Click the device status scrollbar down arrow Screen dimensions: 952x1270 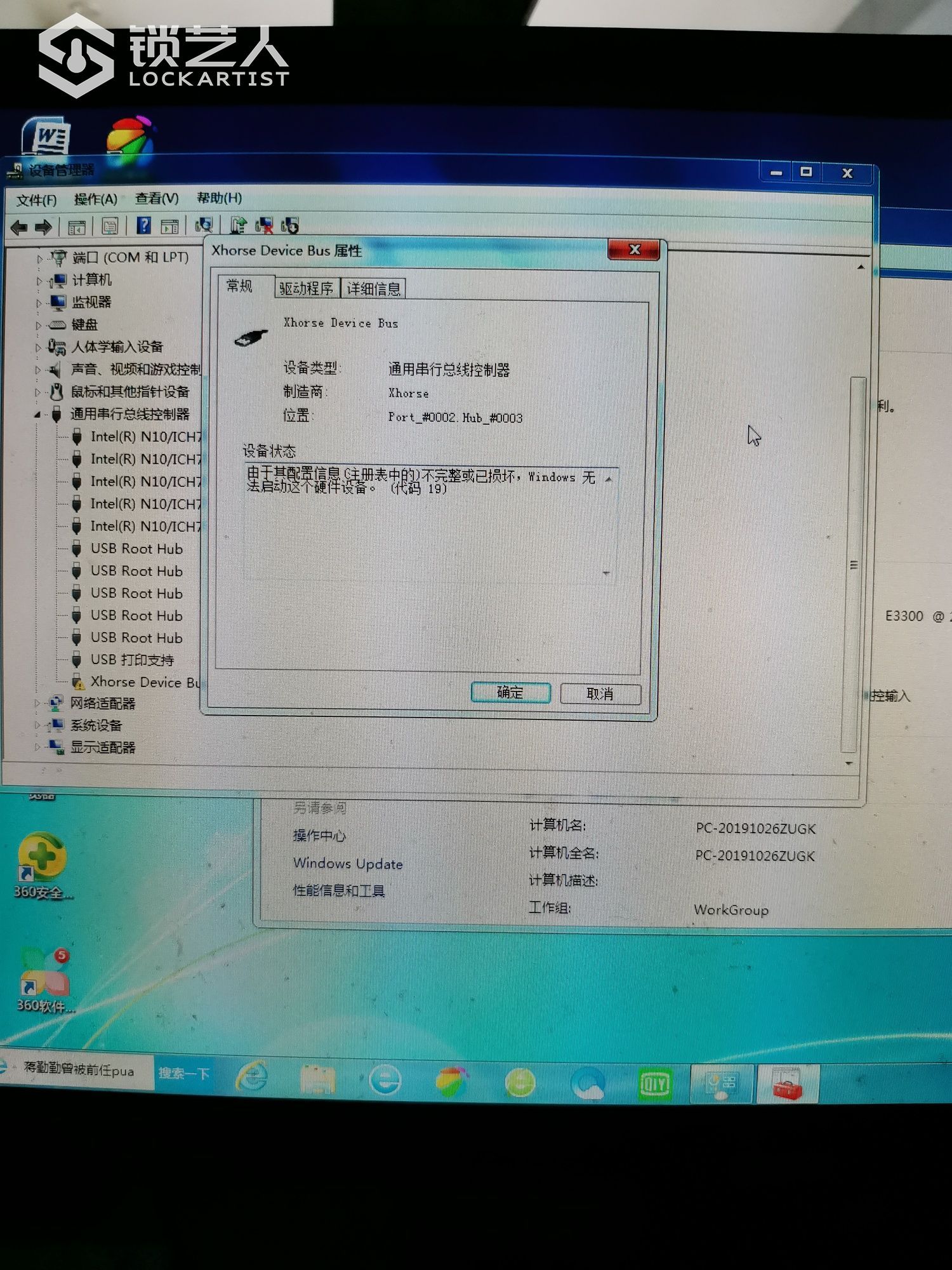[x=606, y=572]
